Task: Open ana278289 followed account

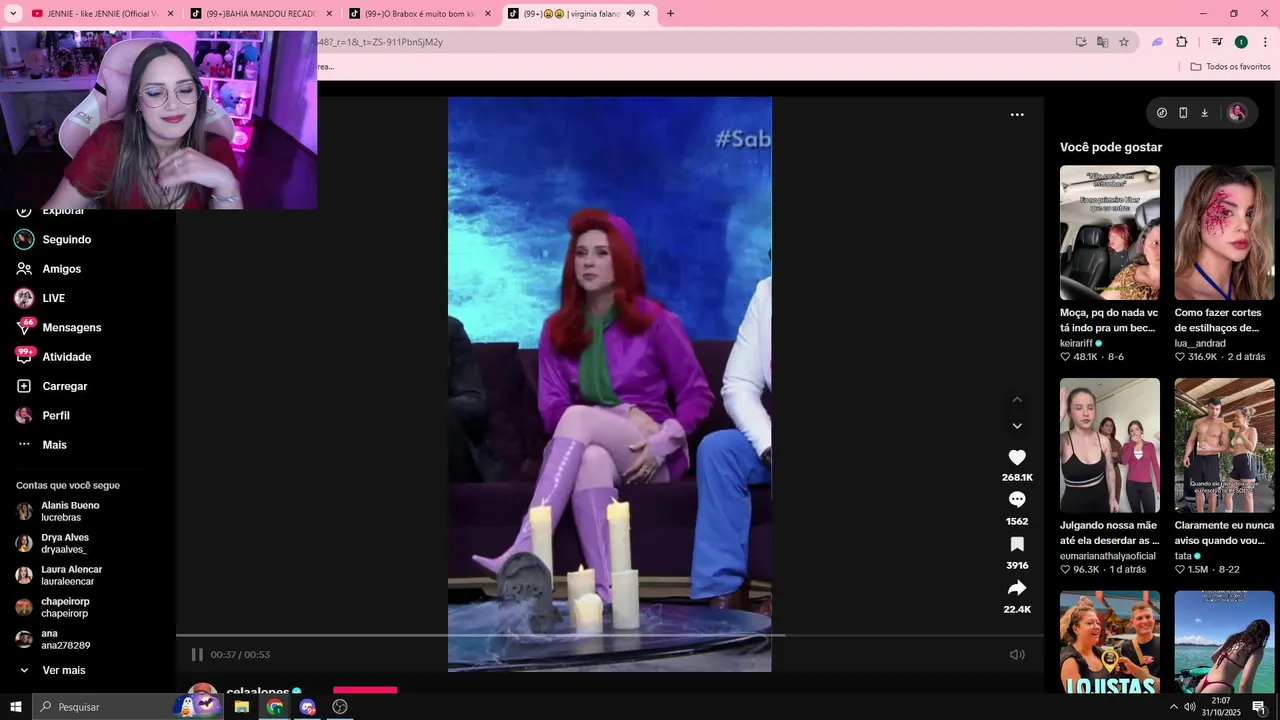Action: [x=65, y=639]
